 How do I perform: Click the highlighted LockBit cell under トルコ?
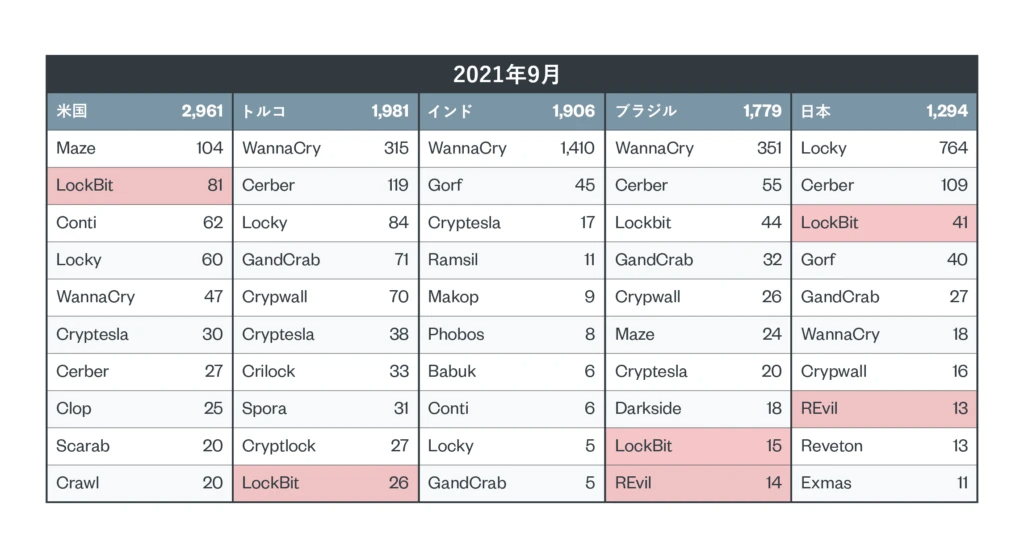270,483
